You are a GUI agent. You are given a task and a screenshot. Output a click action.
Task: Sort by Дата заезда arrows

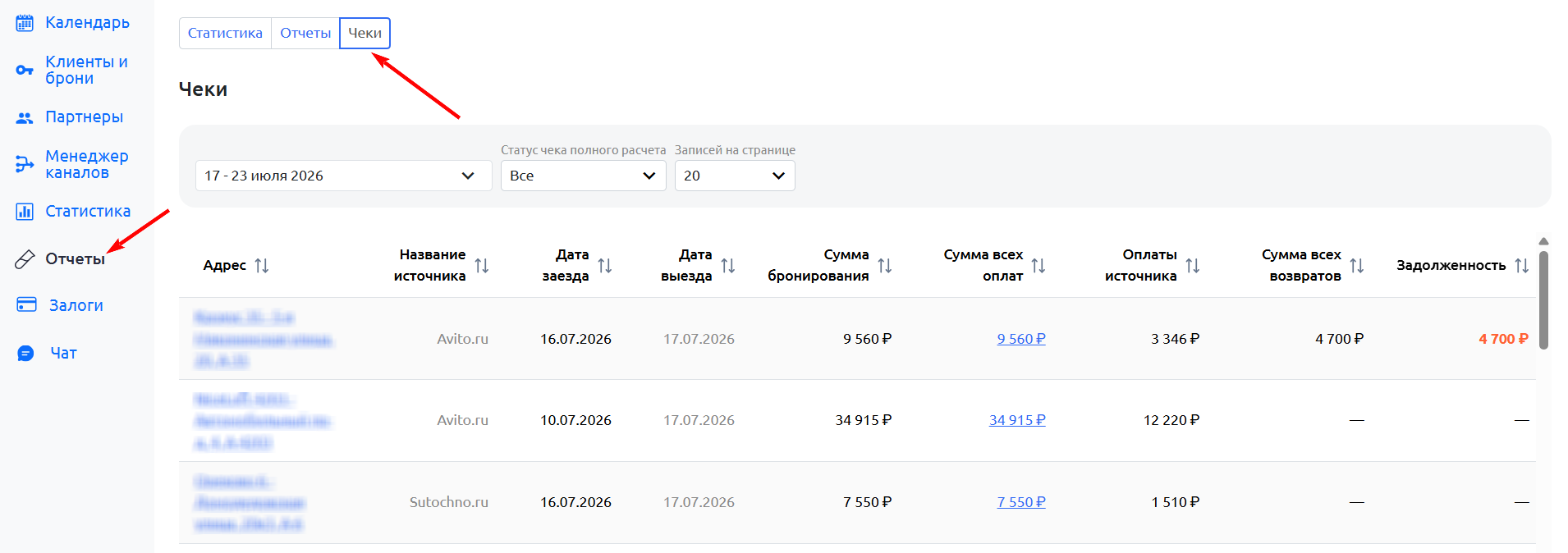(605, 265)
